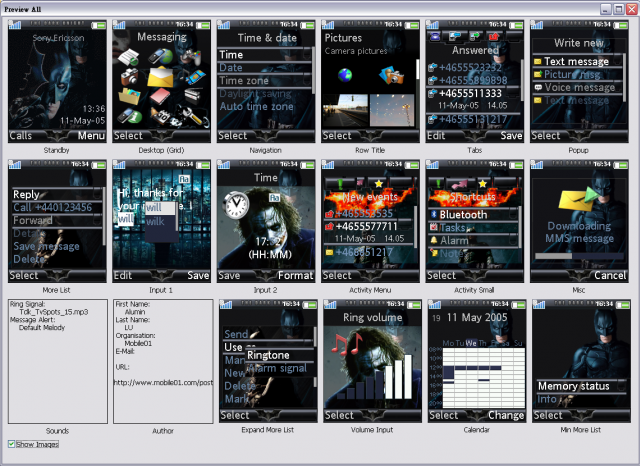Screen dimensions: 640x466
Task: Click the Author info panel
Action: tap(163, 362)
